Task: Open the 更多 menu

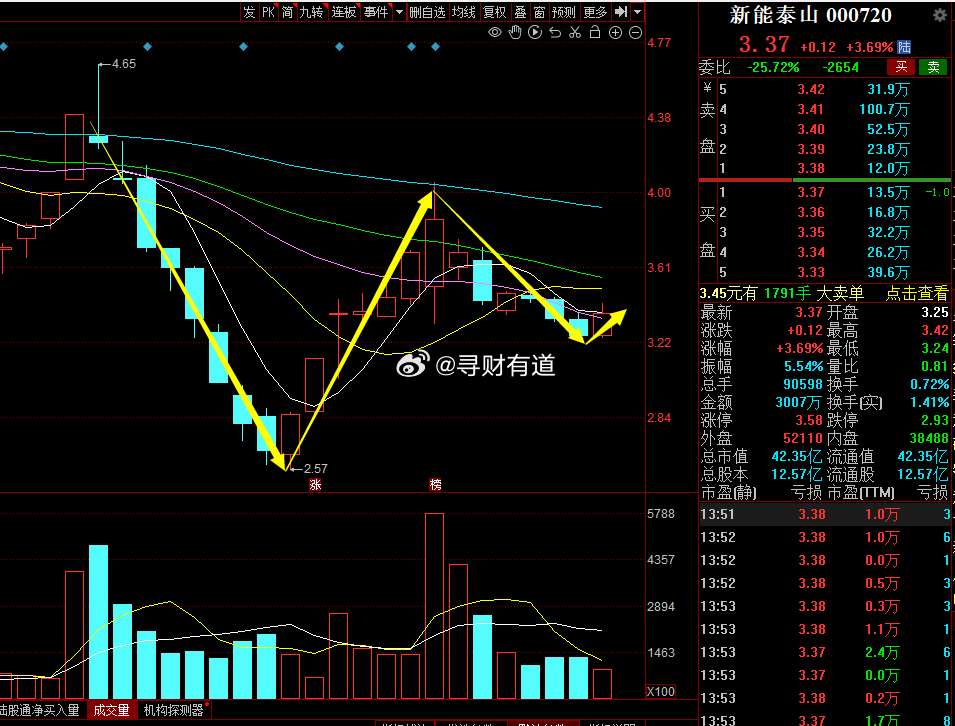Action: coord(595,12)
